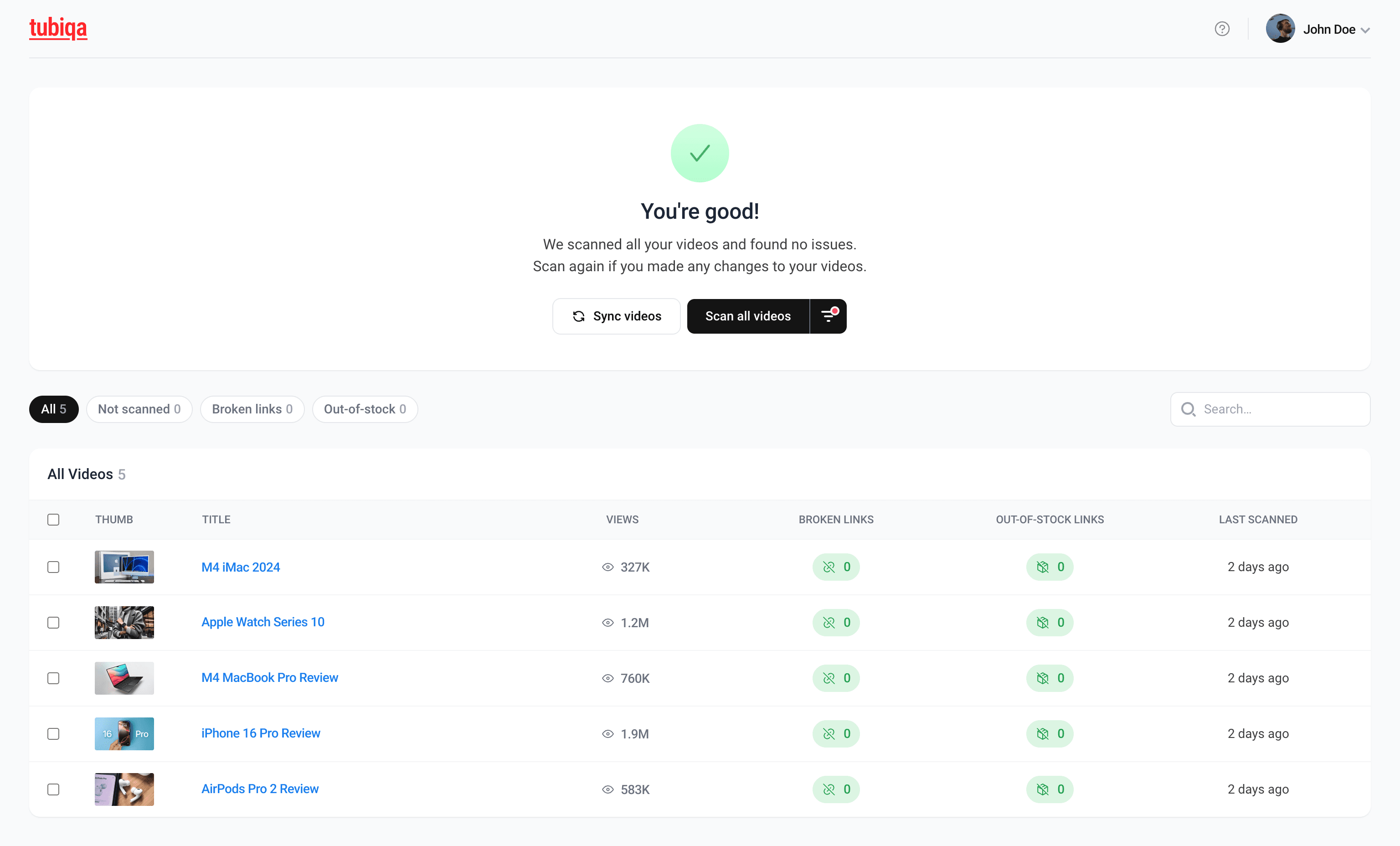Click the eye icon beside 760K views
1400x846 pixels.
click(608, 678)
